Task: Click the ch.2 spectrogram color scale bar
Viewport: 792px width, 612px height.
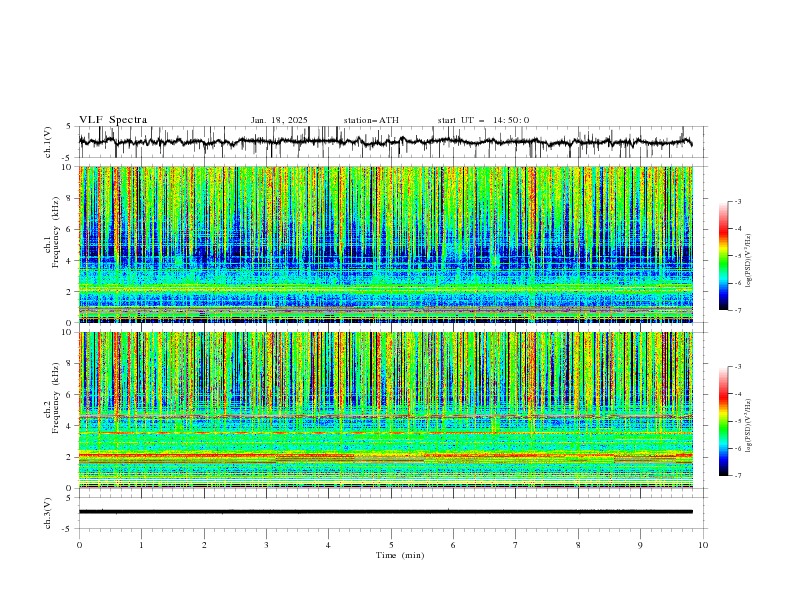Action: (x=724, y=421)
